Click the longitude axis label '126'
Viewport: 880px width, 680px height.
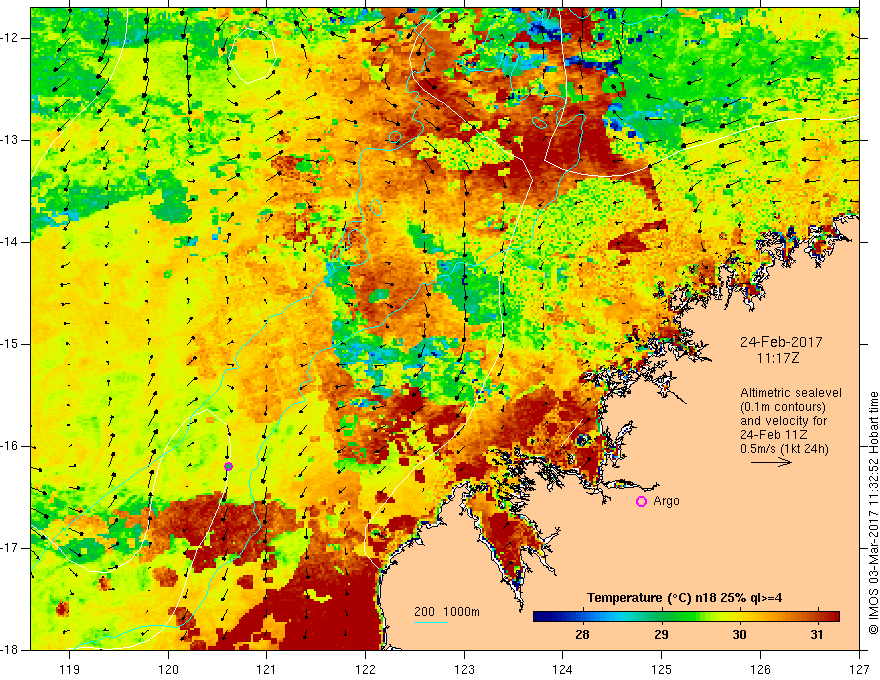760,669
